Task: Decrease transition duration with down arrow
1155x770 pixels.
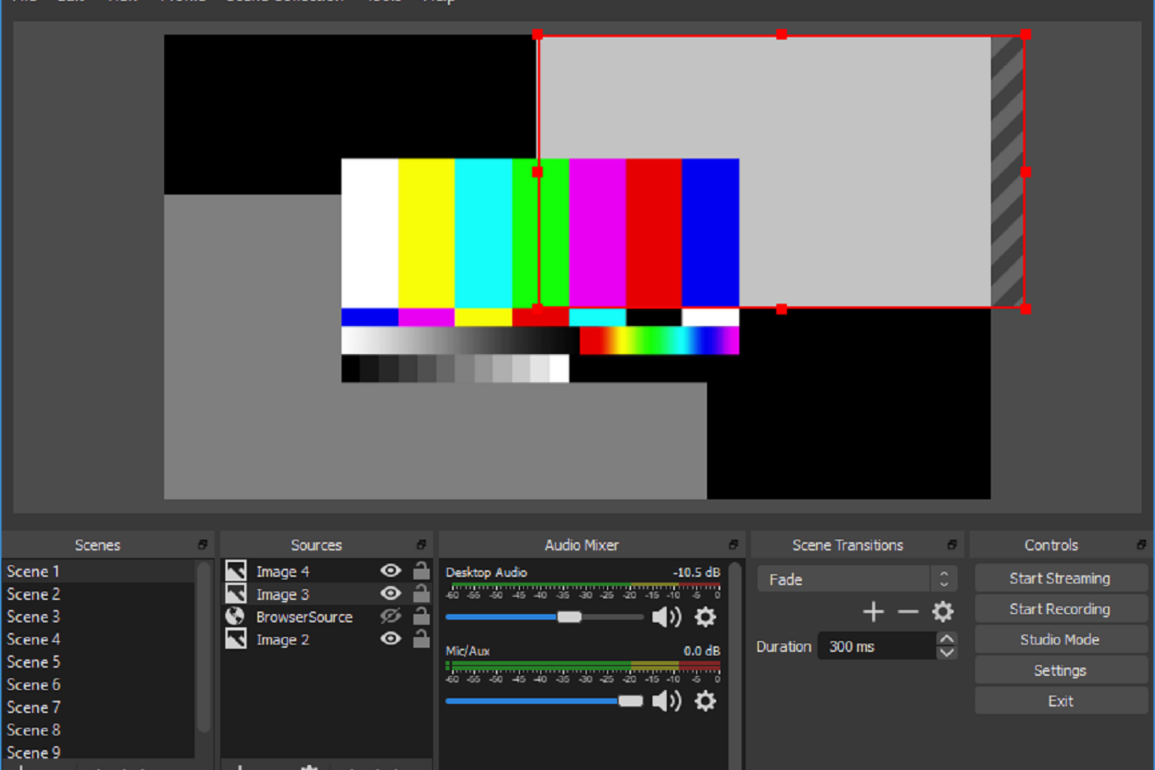Action: (946, 652)
